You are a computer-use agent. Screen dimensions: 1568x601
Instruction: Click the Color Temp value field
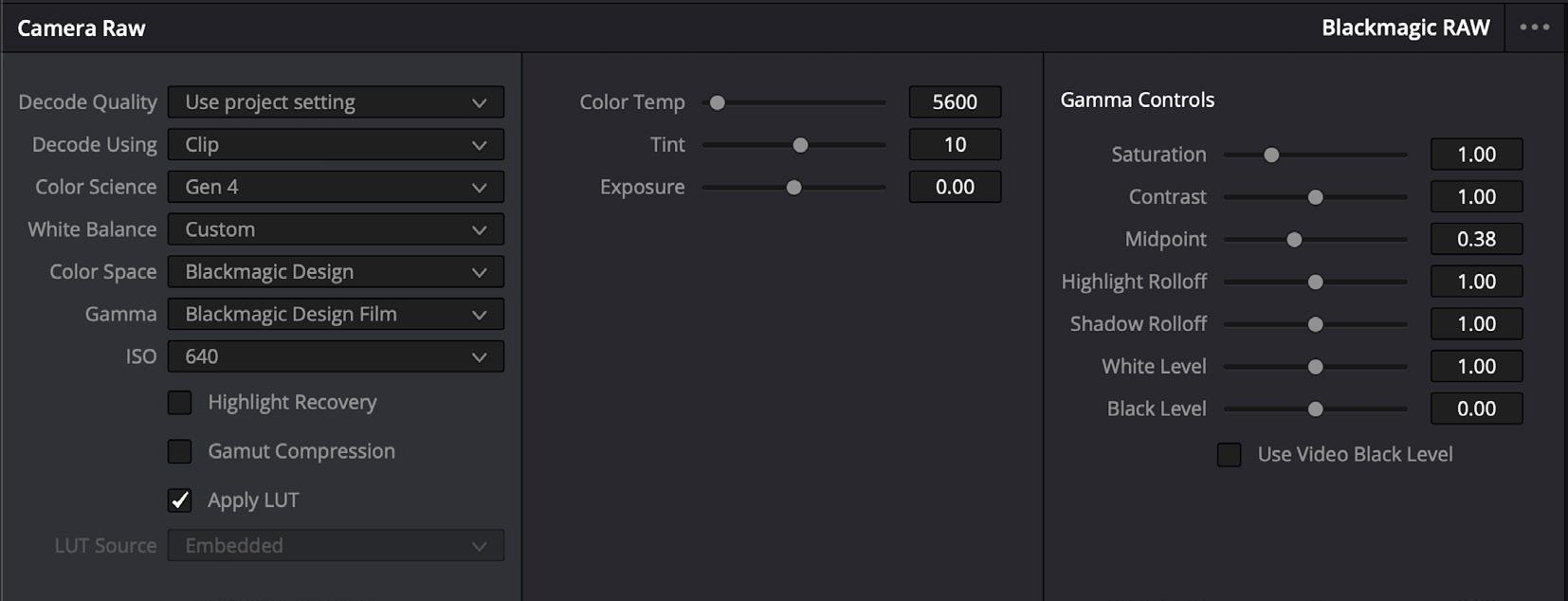[954, 102]
